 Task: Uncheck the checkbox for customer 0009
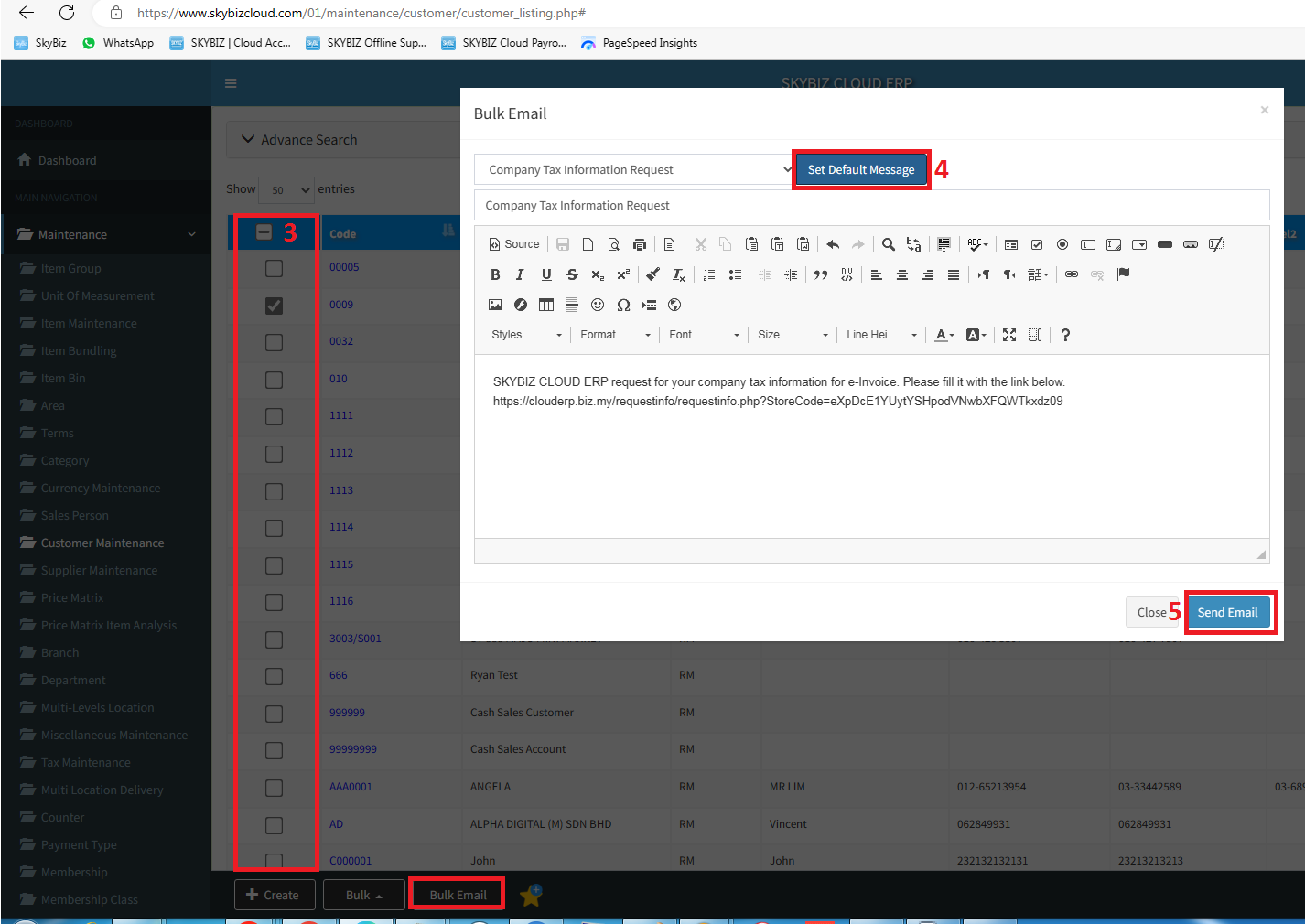274,306
